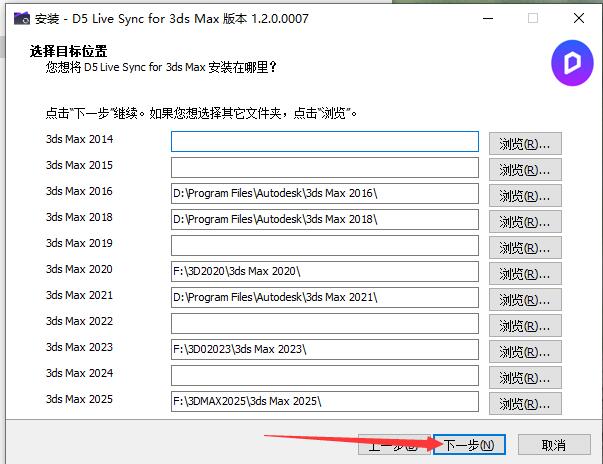Click the 3ds Max 2020 label
The height and width of the screenshot is (464, 603).
[79, 269]
